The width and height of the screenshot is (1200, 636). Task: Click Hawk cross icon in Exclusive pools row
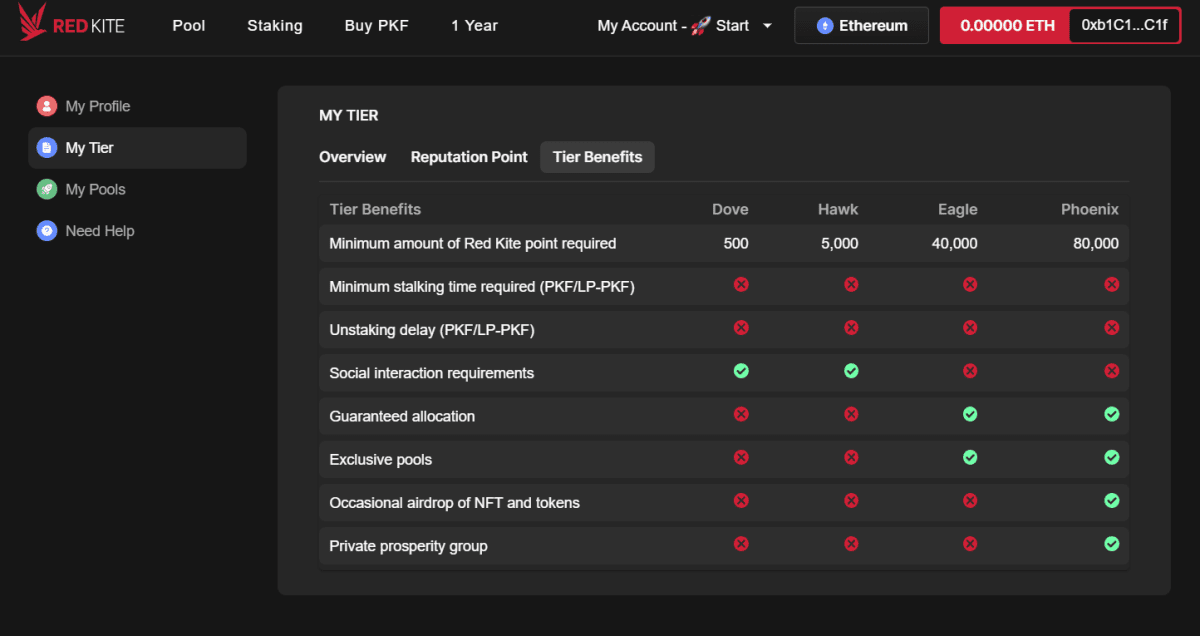pos(851,458)
